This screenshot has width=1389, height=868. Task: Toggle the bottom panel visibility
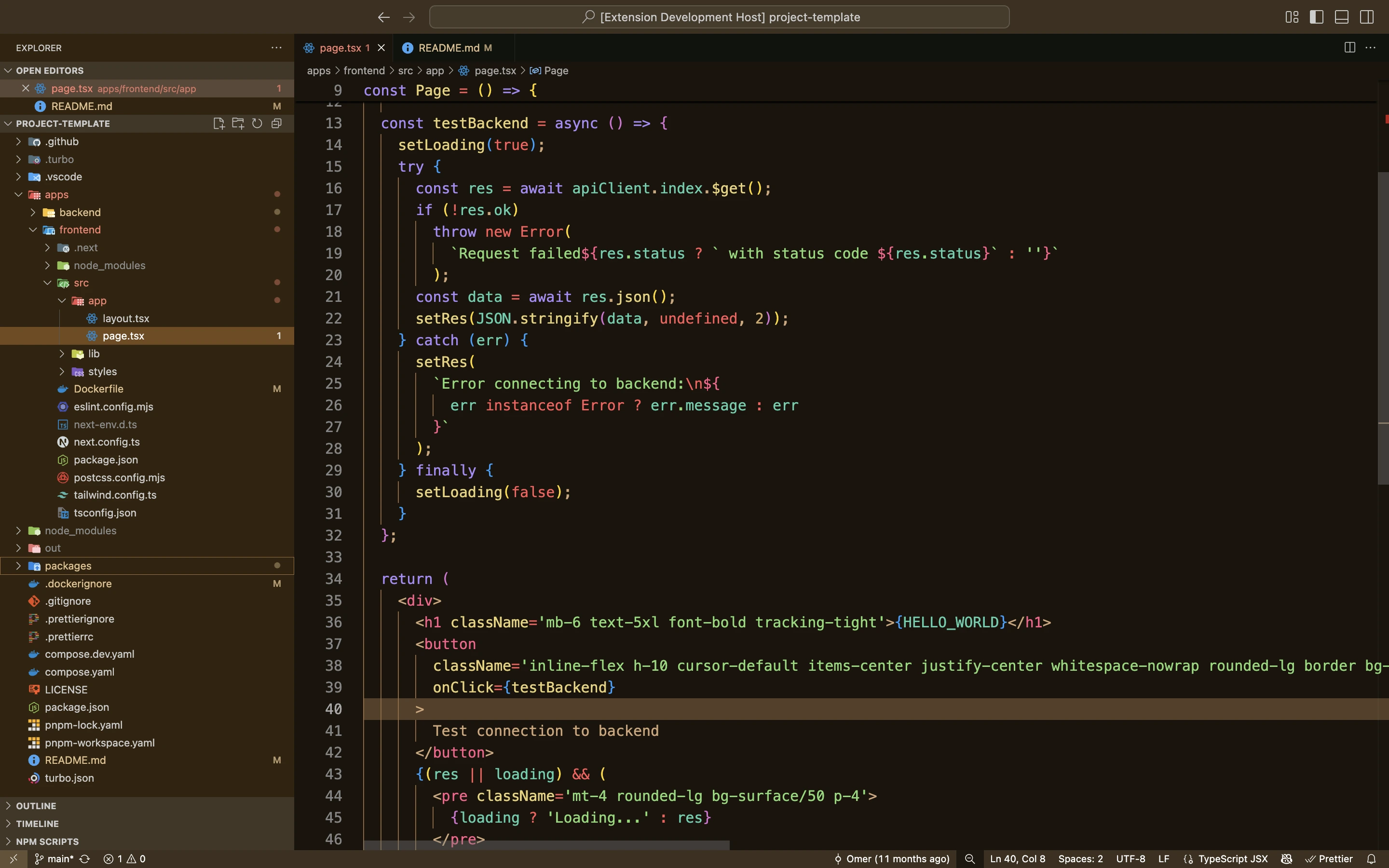pos(1341,17)
